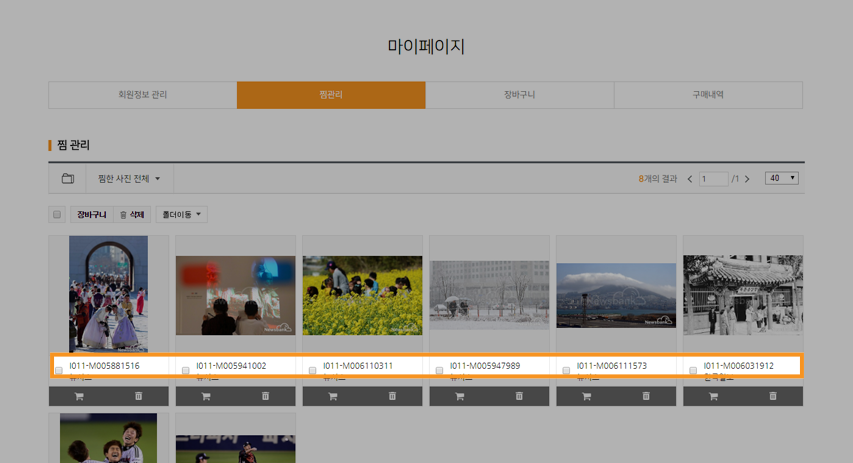Click the folder icon beside 찜한 사진 전체
853x463 pixels.
coord(67,178)
